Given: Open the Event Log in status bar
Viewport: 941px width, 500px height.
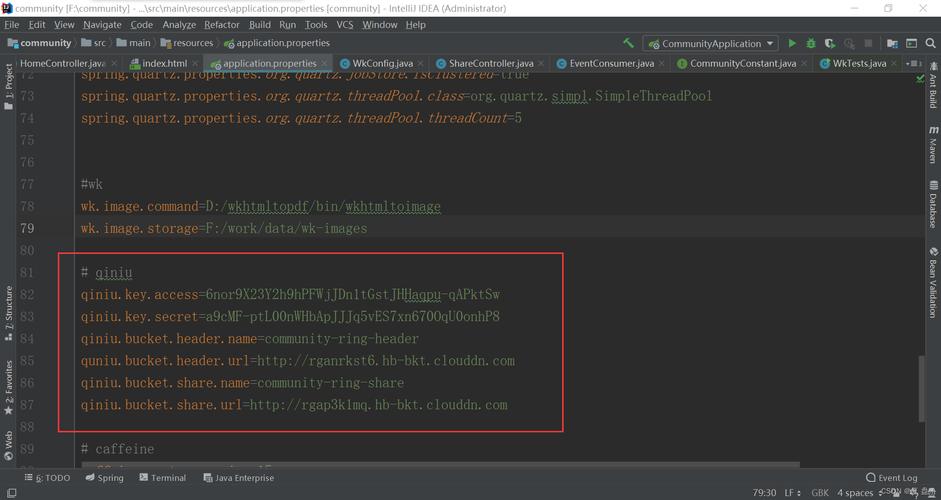Looking at the screenshot, I should click(892, 478).
